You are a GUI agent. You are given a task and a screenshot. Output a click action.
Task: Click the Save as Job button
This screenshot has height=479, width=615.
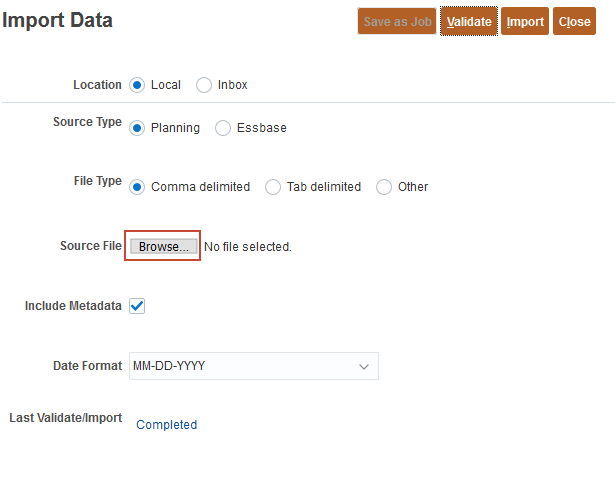(397, 22)
